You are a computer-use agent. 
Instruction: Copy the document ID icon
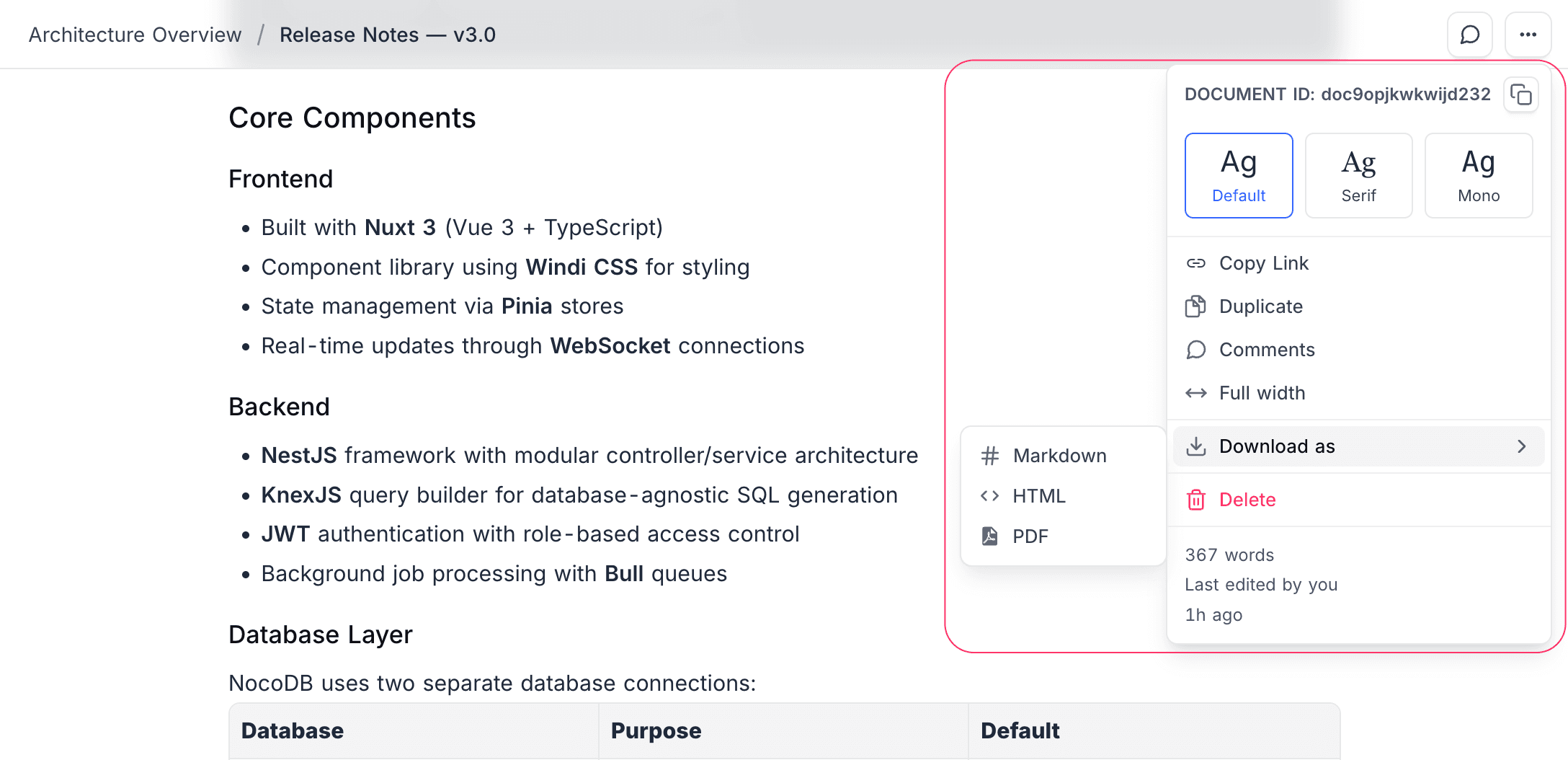(x=1520, y=94)
